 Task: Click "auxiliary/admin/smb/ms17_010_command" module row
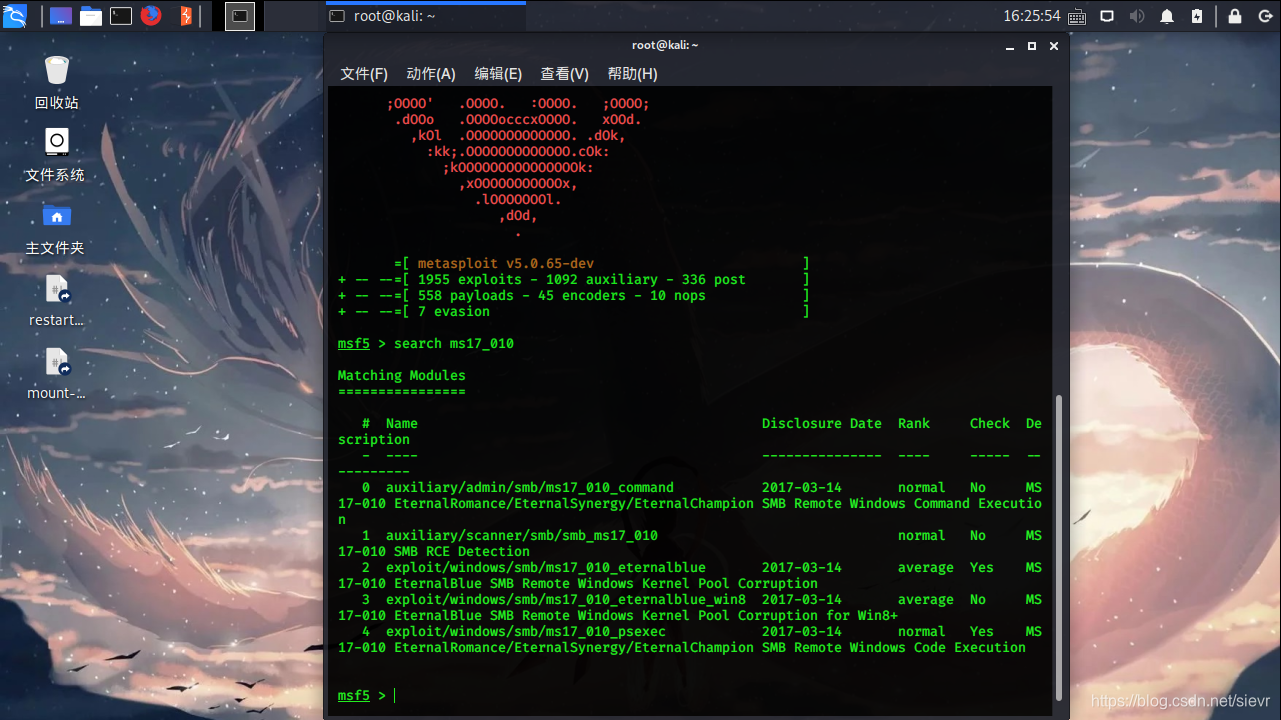pos(689,503)
